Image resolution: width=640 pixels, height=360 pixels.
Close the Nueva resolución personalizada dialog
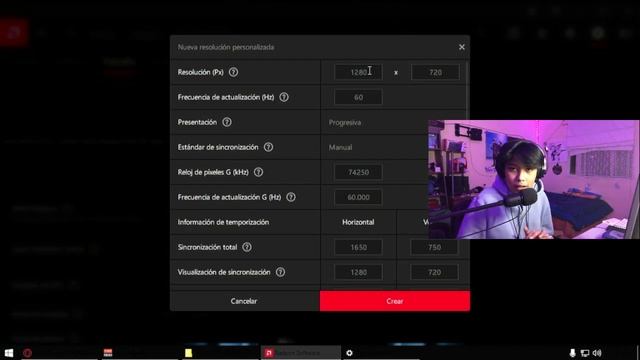click(x=462, y=47)
